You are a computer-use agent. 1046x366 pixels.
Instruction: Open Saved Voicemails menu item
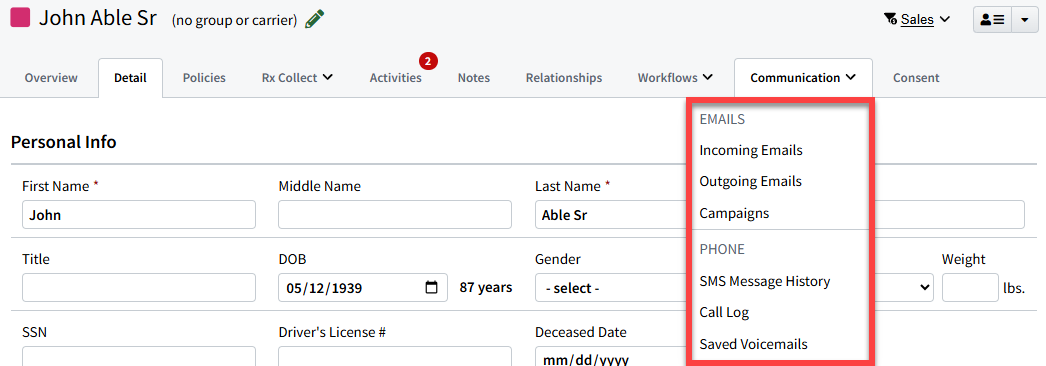(x=753, y=345)
